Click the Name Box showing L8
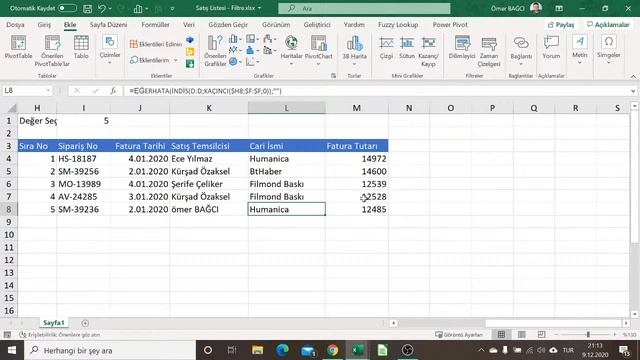The width and height of the screenshot is (640, 360). click(x=27, y=91)
